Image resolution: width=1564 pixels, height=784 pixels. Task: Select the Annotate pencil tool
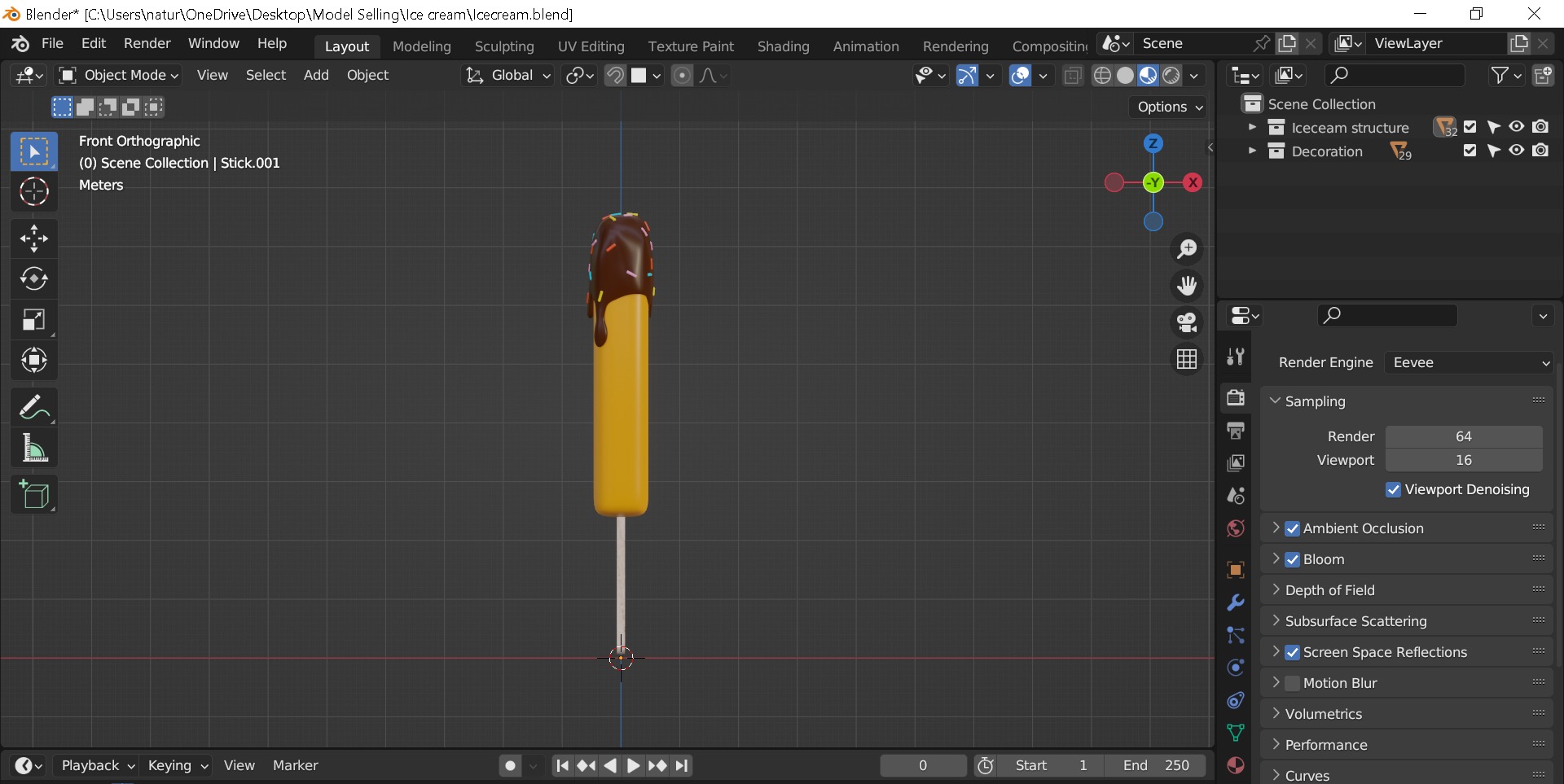click(33, 407)
